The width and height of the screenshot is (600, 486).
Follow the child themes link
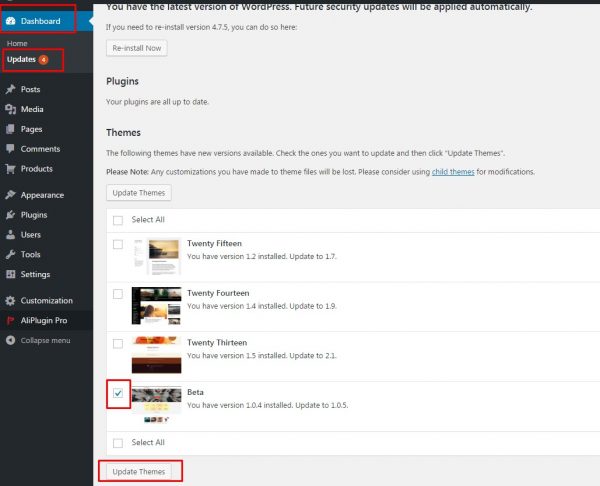[x=453, y=172]
